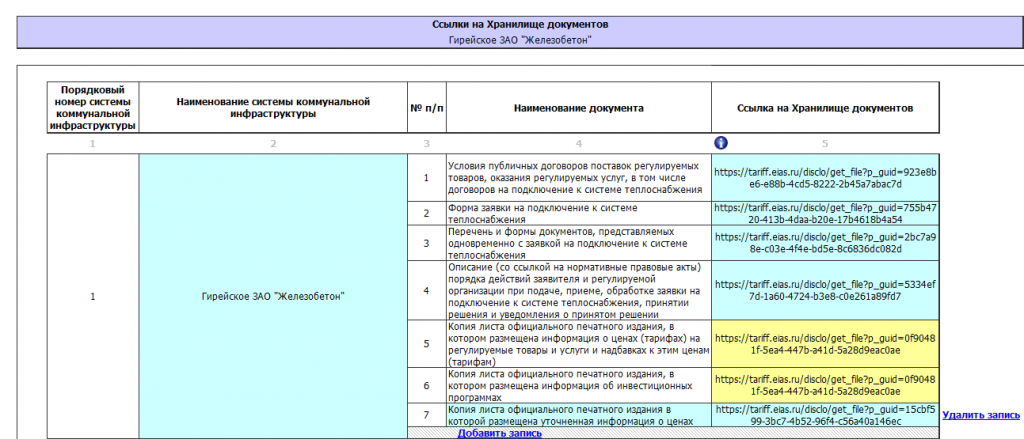Click document name about 'инвестиционных программах'
The height and width of the screenshot is (439, 1024).
pyautogui.click(x=579, y=385)
